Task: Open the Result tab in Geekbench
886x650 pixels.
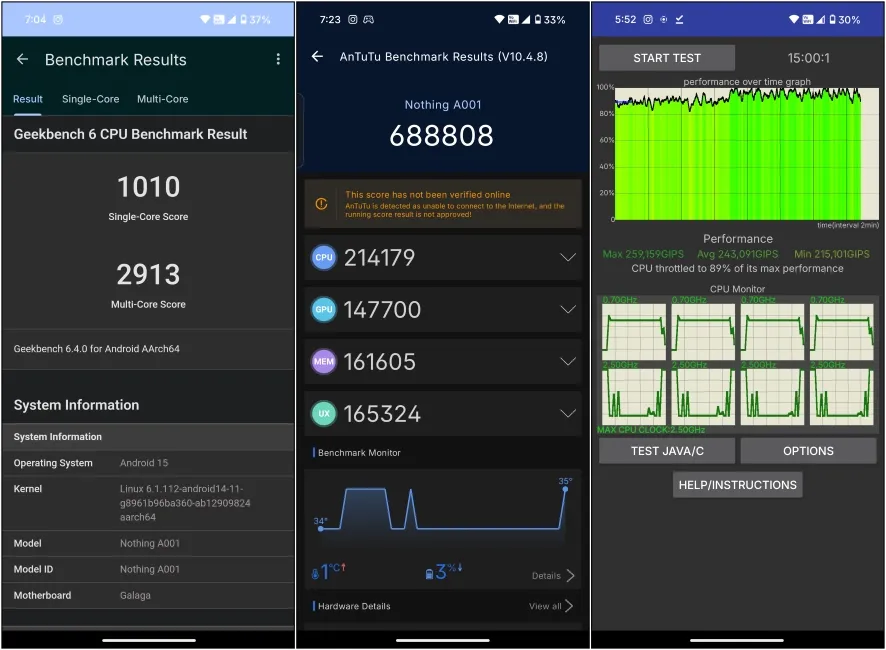Action: click(27, 99)
